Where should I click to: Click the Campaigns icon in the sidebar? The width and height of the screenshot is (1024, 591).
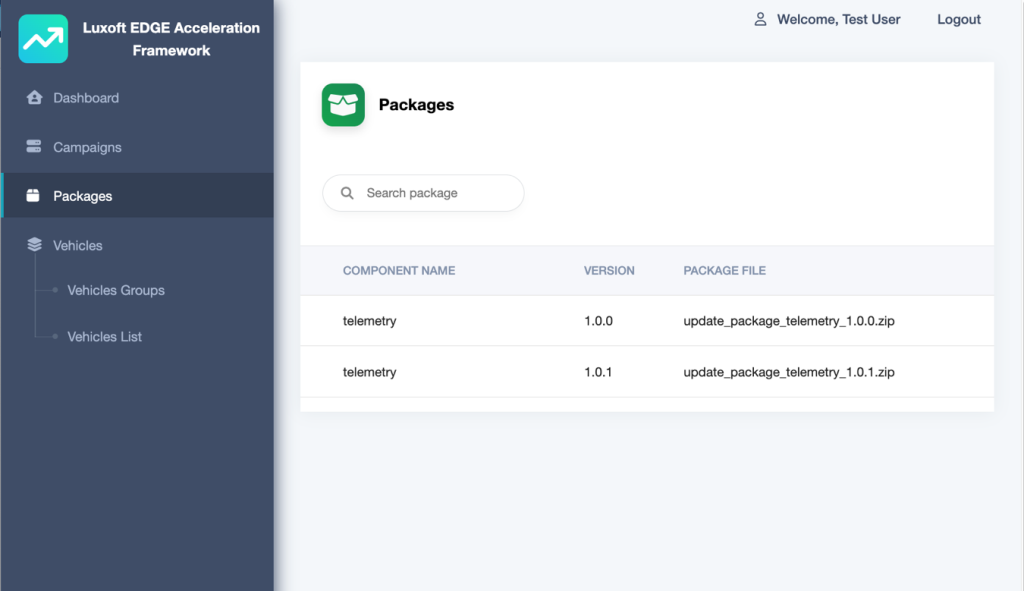[35, 146]
